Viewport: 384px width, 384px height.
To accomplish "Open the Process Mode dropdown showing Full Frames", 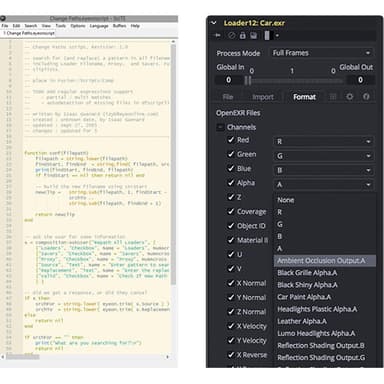I will point(322,53).
